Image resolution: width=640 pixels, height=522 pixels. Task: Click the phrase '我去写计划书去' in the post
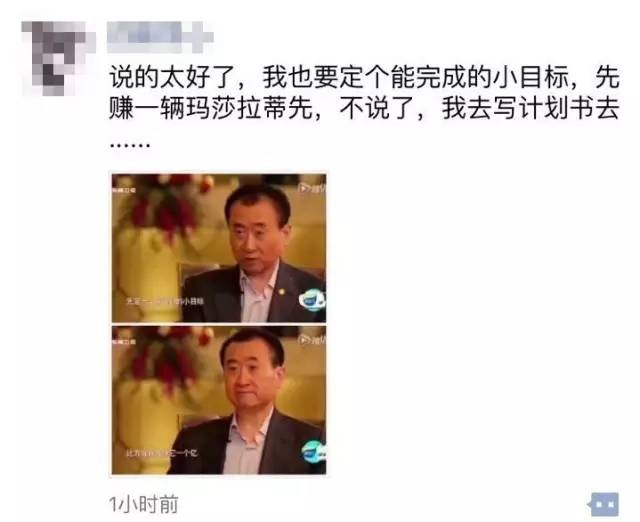click(x=531, y=109)
